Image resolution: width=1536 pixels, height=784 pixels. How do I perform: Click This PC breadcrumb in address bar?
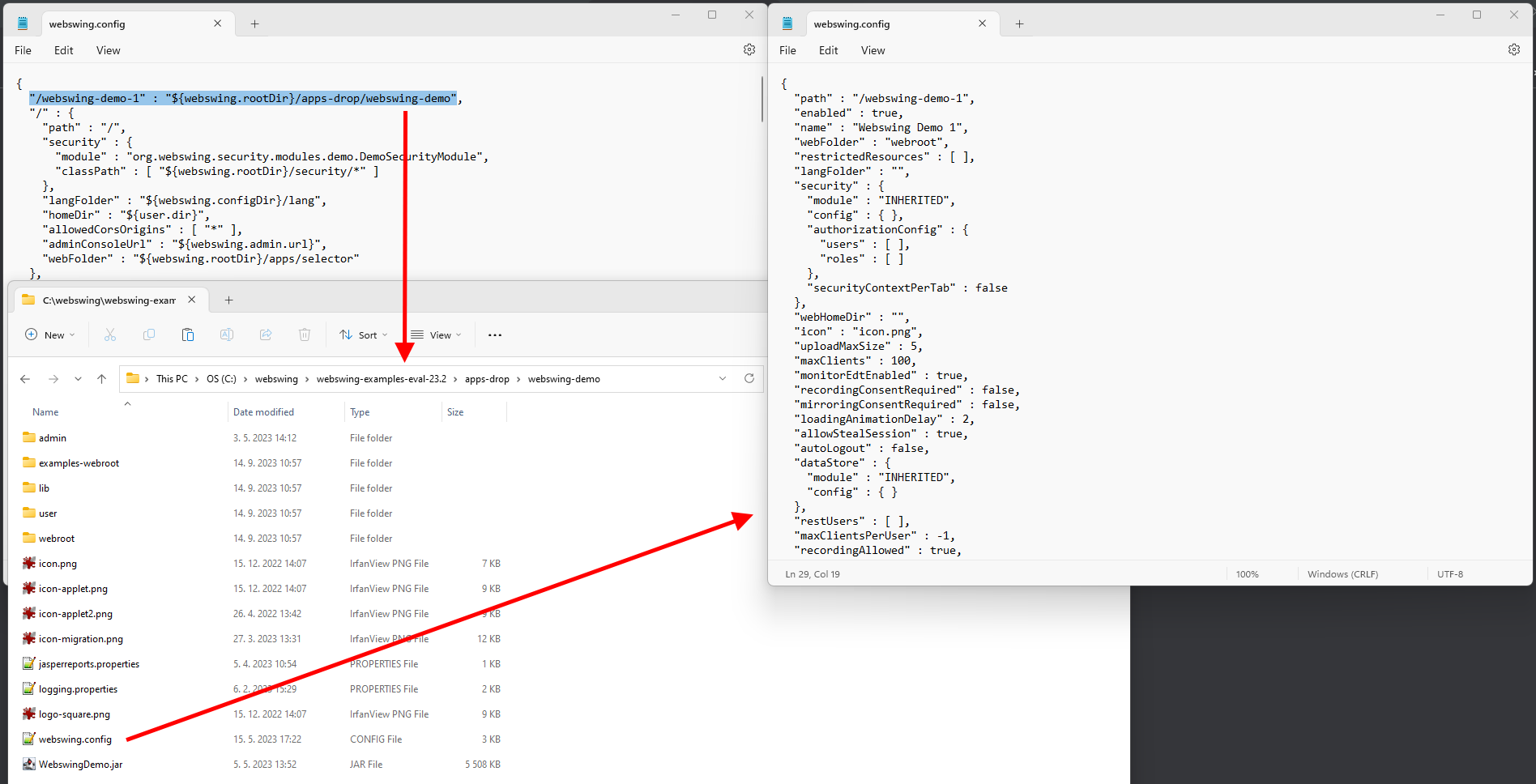172,378
